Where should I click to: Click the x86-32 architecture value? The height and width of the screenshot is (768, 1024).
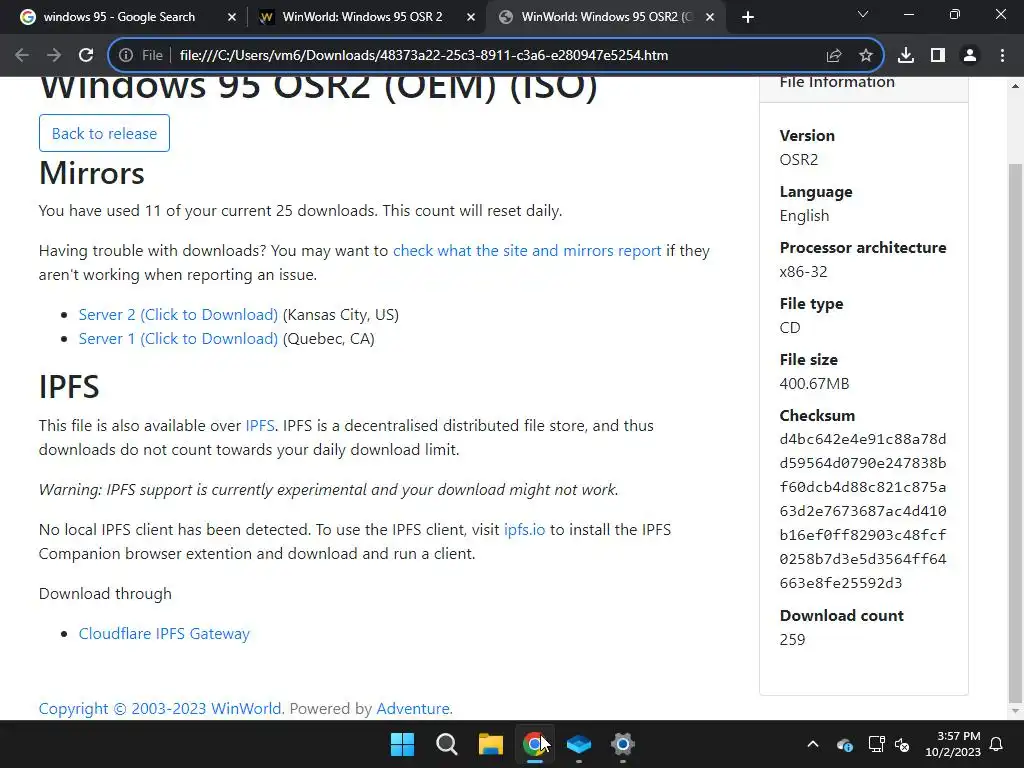click(x=803, y=272)
